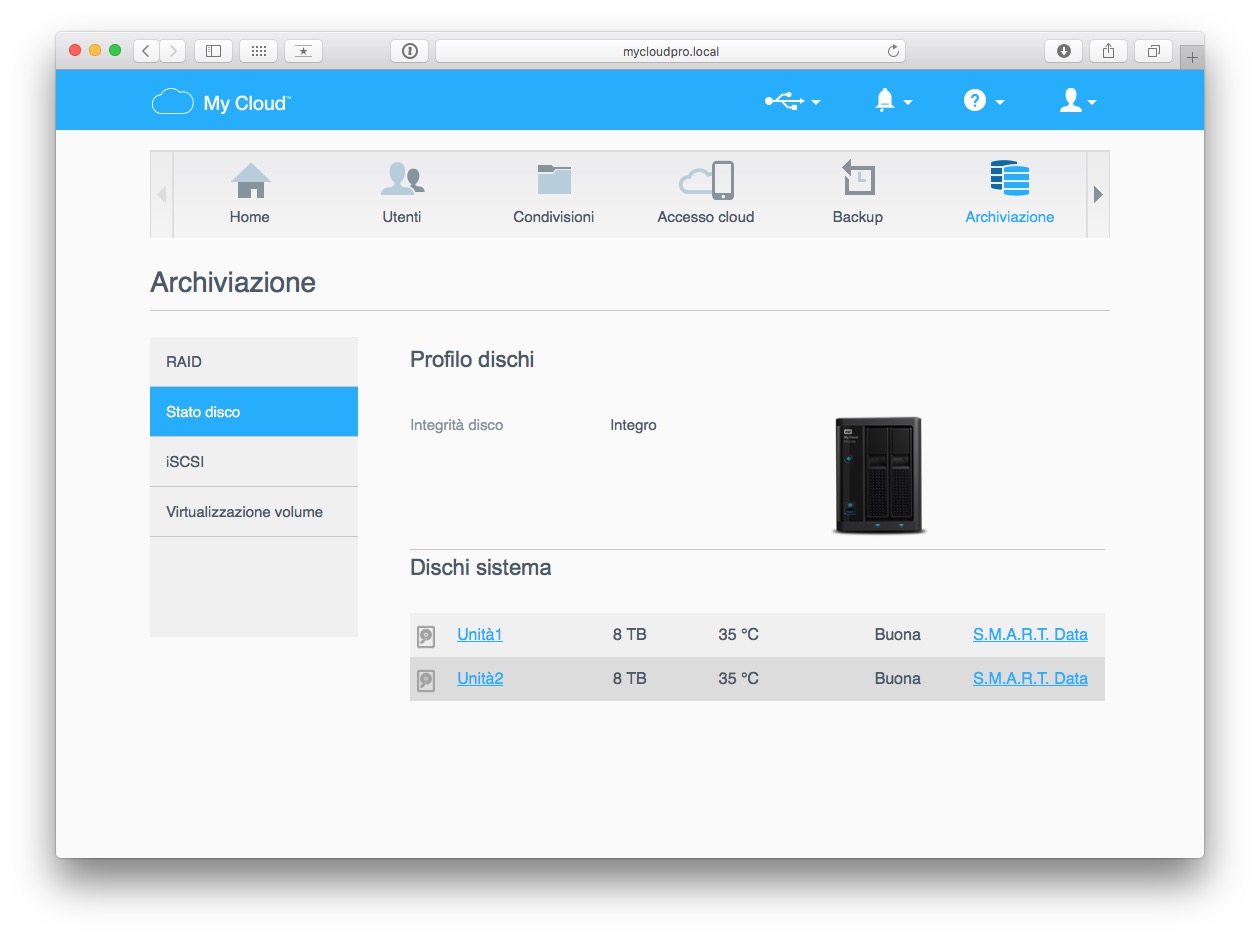Open the user account icon

point(1071,100)
